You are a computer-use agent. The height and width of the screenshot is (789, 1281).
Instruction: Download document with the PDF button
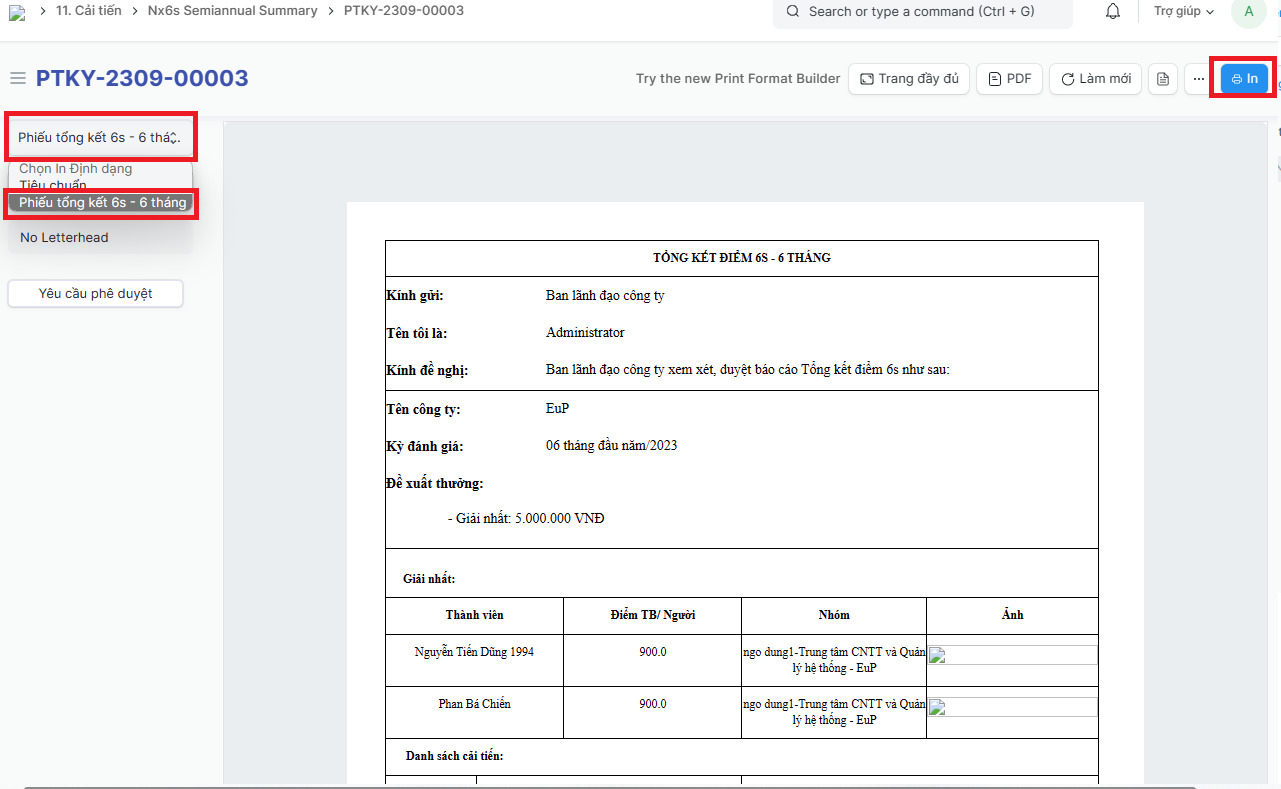[x=1009, y=79]
